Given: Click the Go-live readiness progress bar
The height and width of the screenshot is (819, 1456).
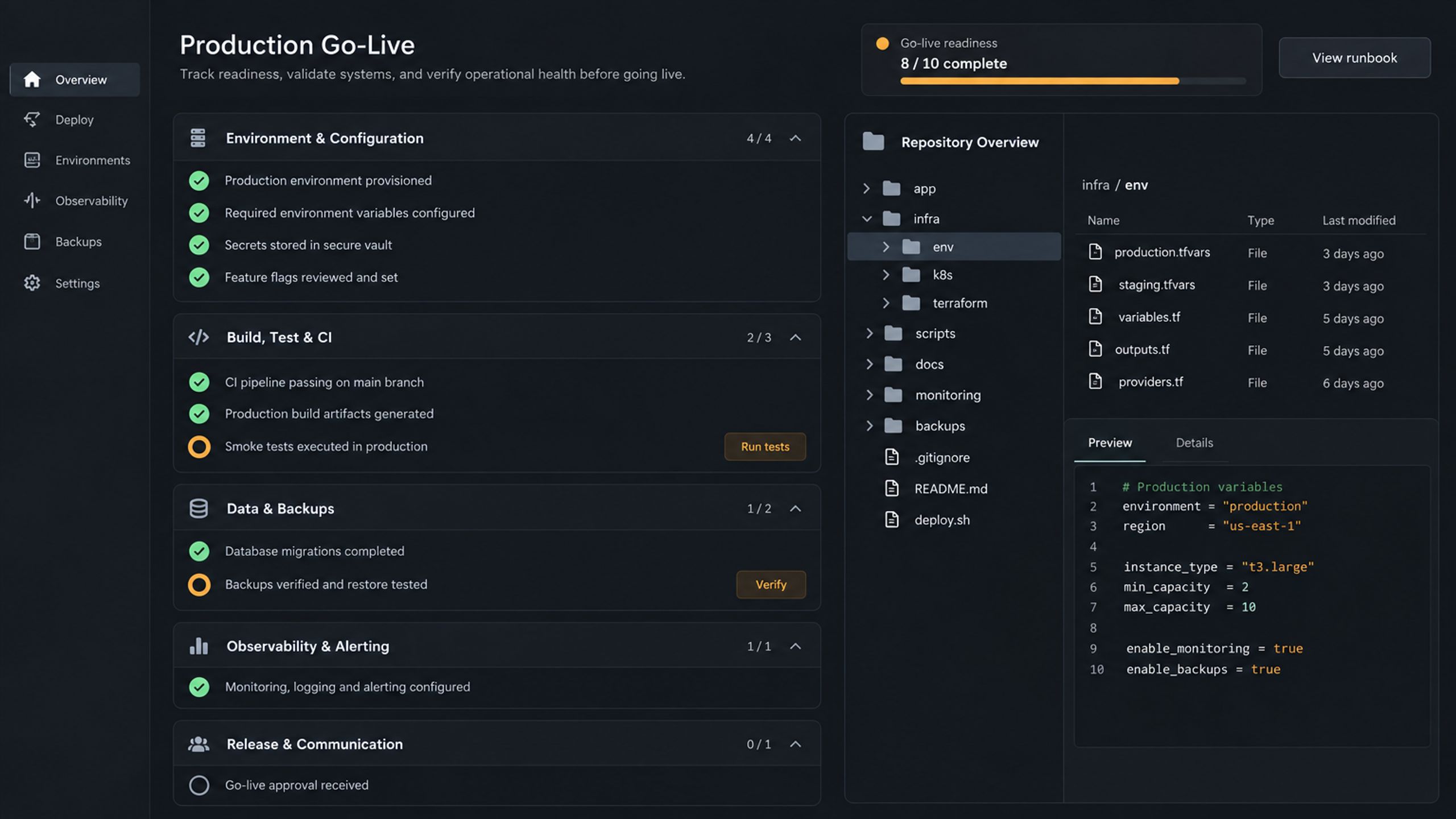Looking at the screenshot, I should (1073, 81).
